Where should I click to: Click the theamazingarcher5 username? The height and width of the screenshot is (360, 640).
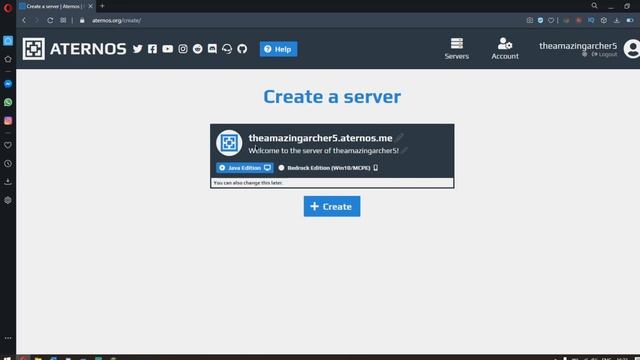point(578,46)
